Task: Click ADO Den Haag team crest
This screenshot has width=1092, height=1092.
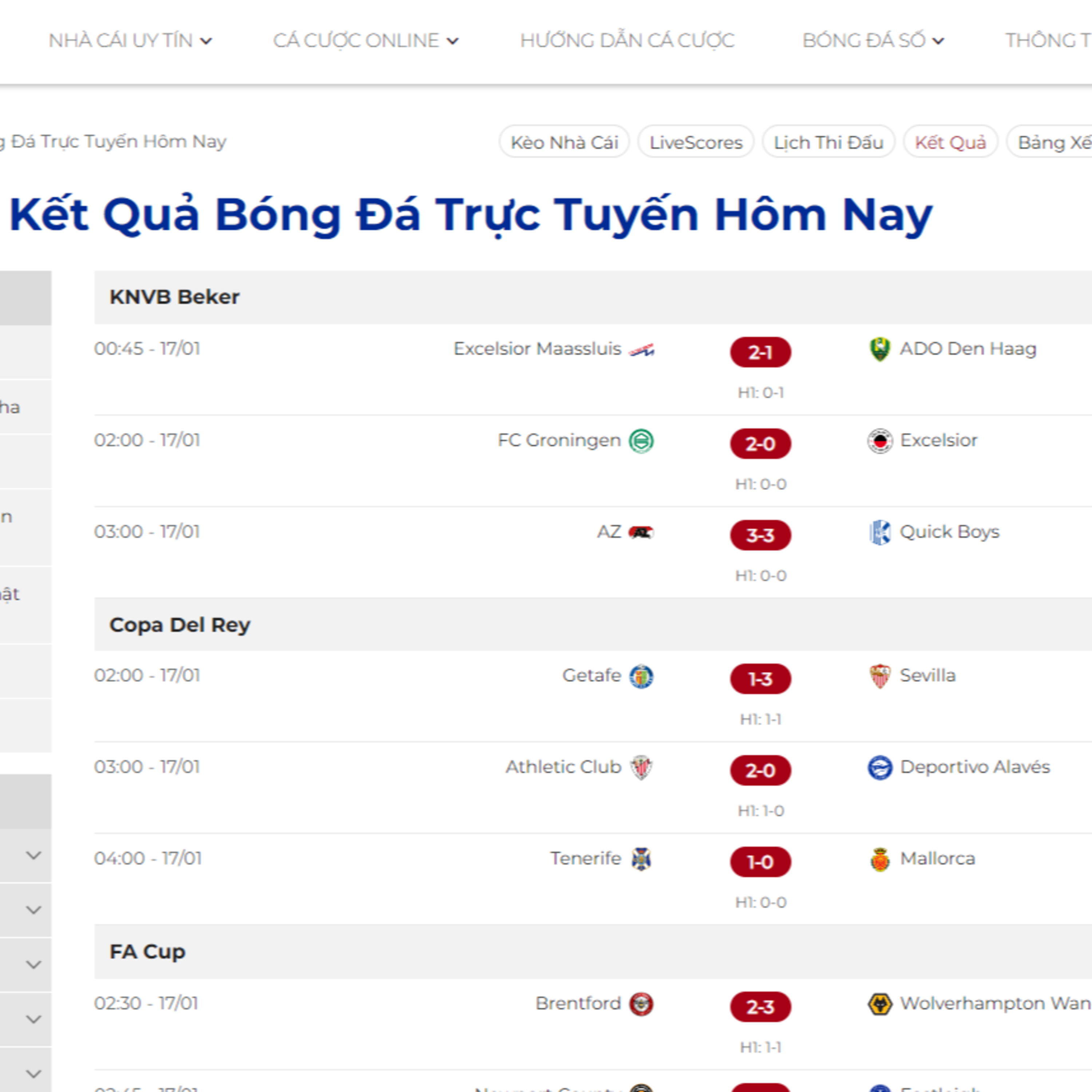Action: [879, 349]
